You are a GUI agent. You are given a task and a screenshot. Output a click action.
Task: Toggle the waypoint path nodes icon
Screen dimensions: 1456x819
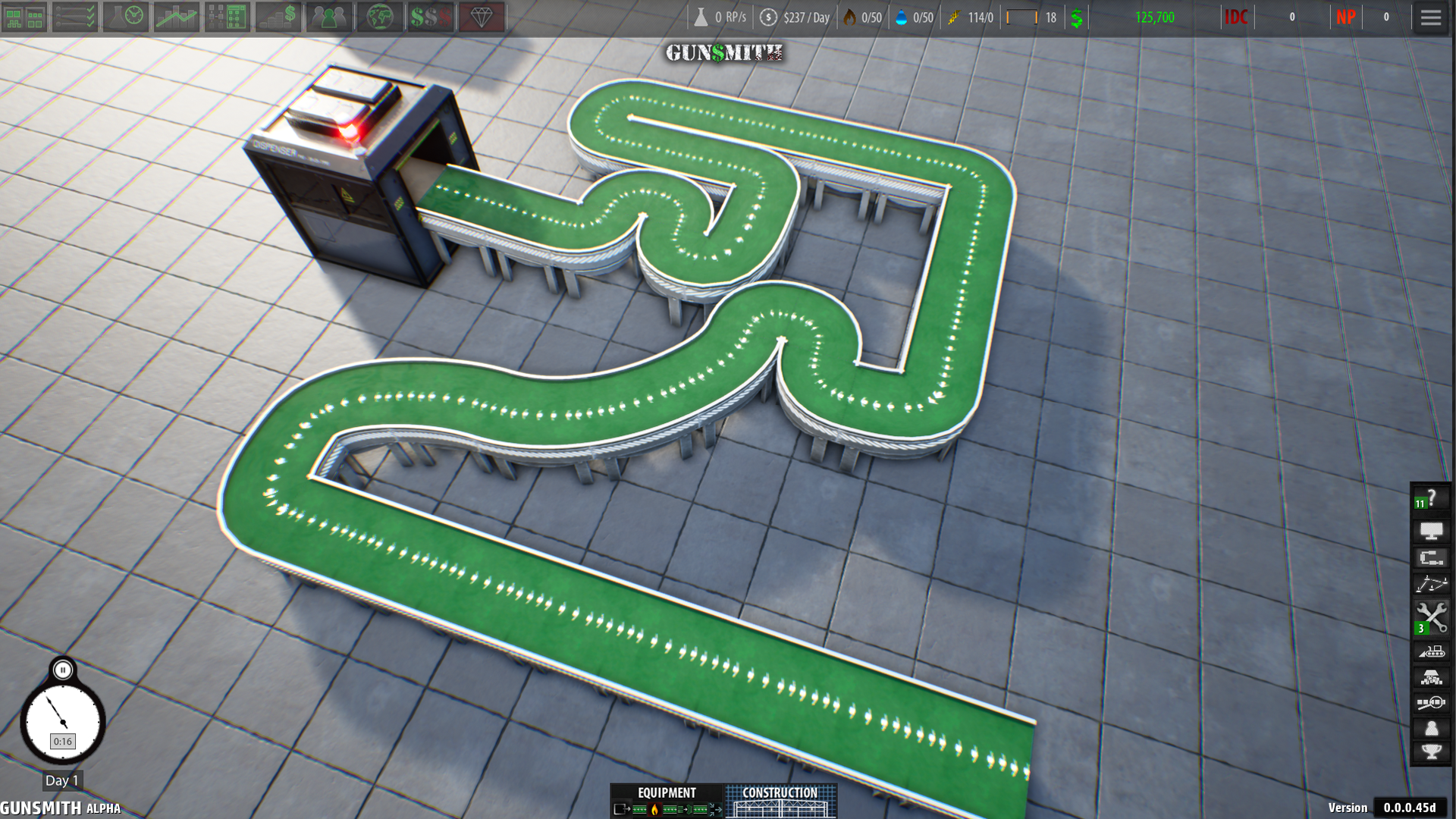1430,584
